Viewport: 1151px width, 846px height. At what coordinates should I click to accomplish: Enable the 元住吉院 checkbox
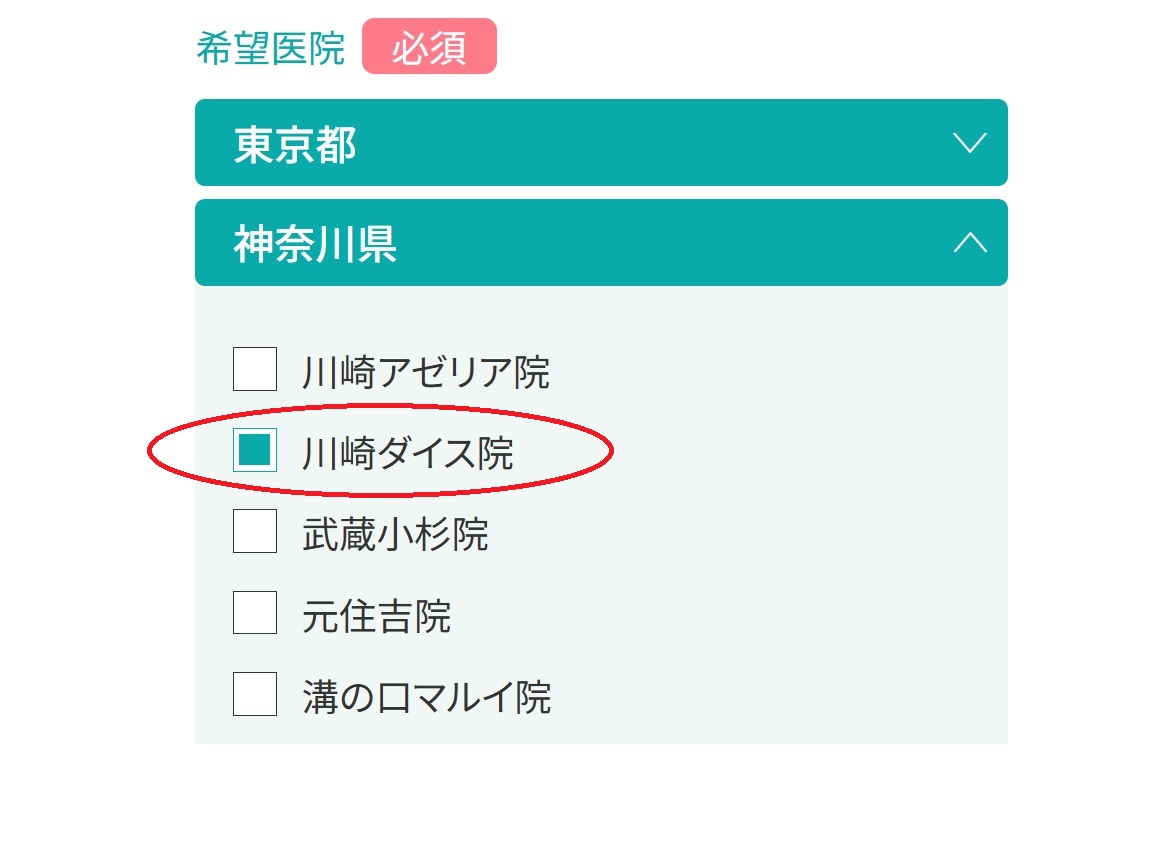pyautogui.click(x=255, y=613)
